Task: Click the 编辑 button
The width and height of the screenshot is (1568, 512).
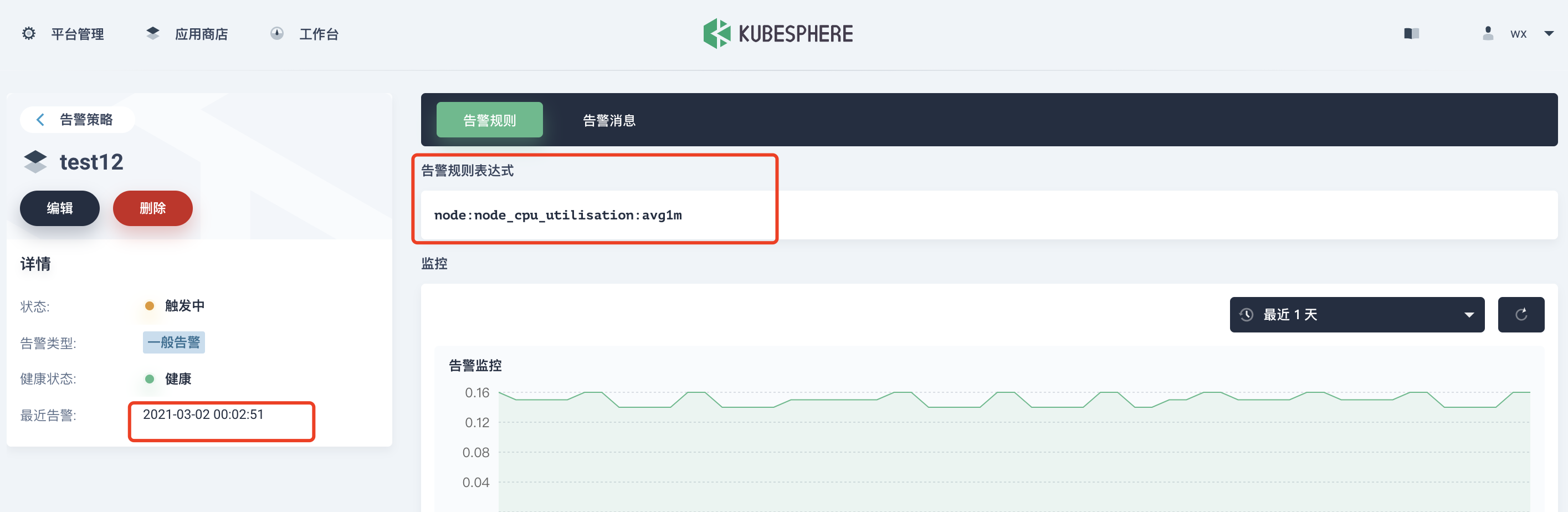Action: (x=60, y=208)
